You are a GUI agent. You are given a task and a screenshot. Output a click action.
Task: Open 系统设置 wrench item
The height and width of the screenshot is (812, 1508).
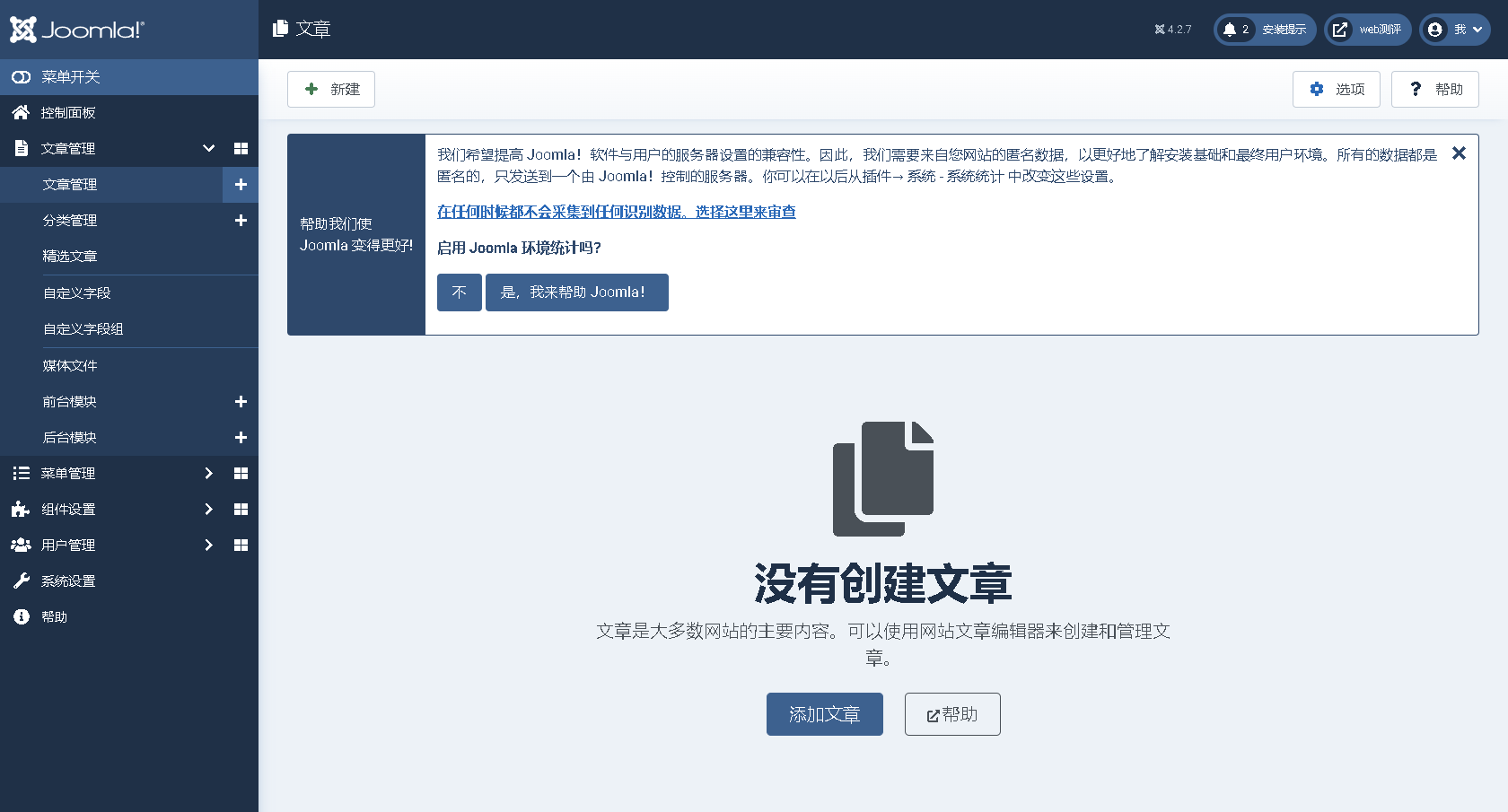tap(129, 581)
